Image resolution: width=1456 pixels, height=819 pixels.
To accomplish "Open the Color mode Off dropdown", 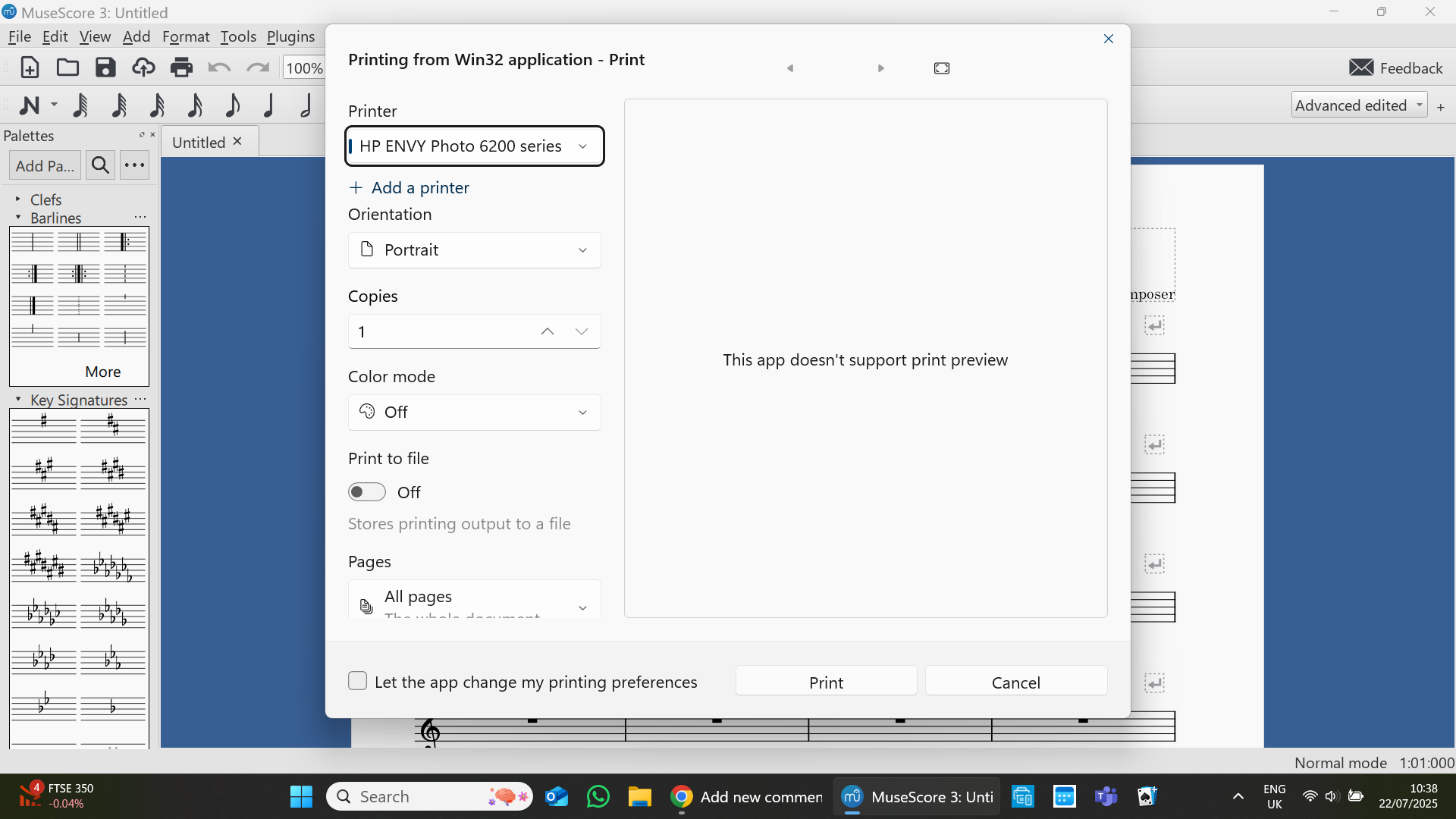I will [475, 412].
